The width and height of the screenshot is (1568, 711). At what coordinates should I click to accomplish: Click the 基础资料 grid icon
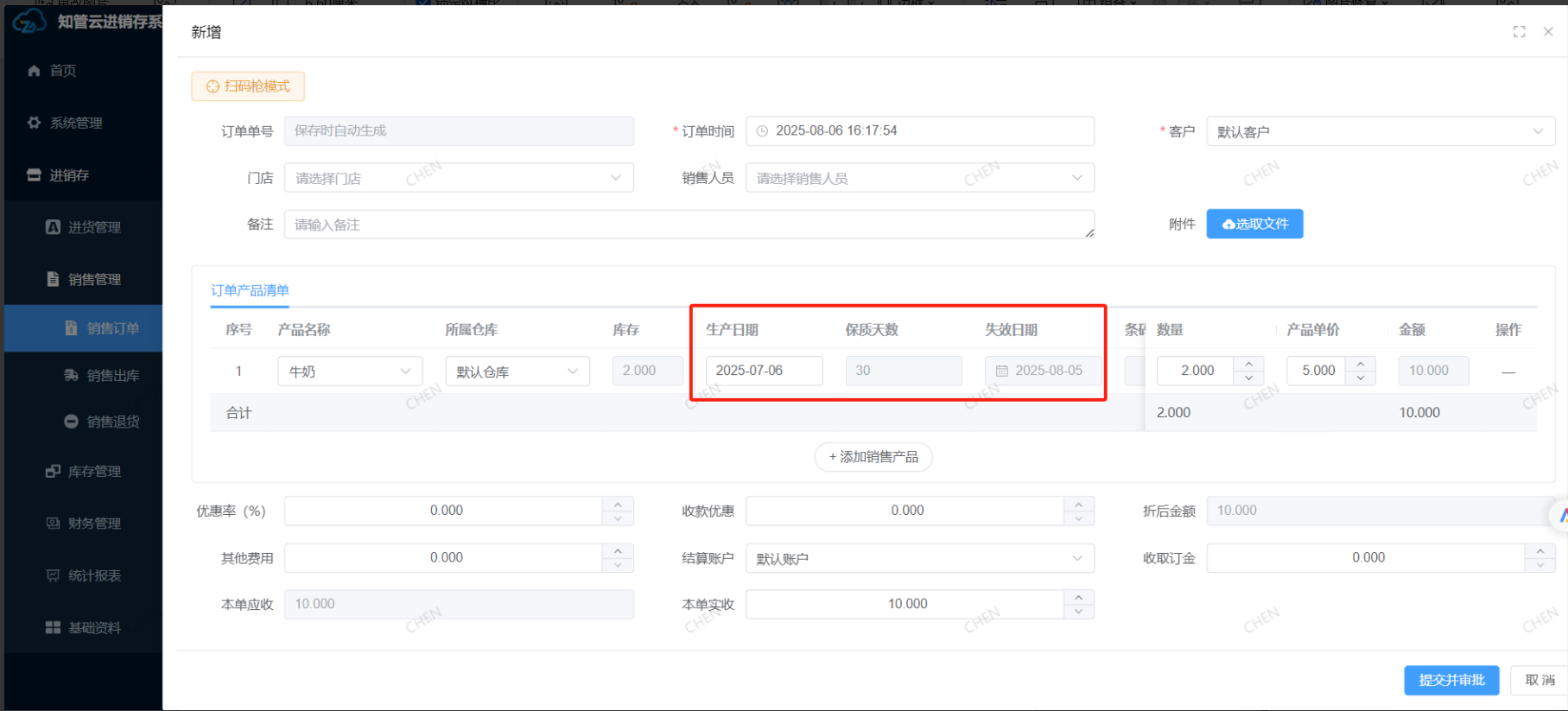53,628
